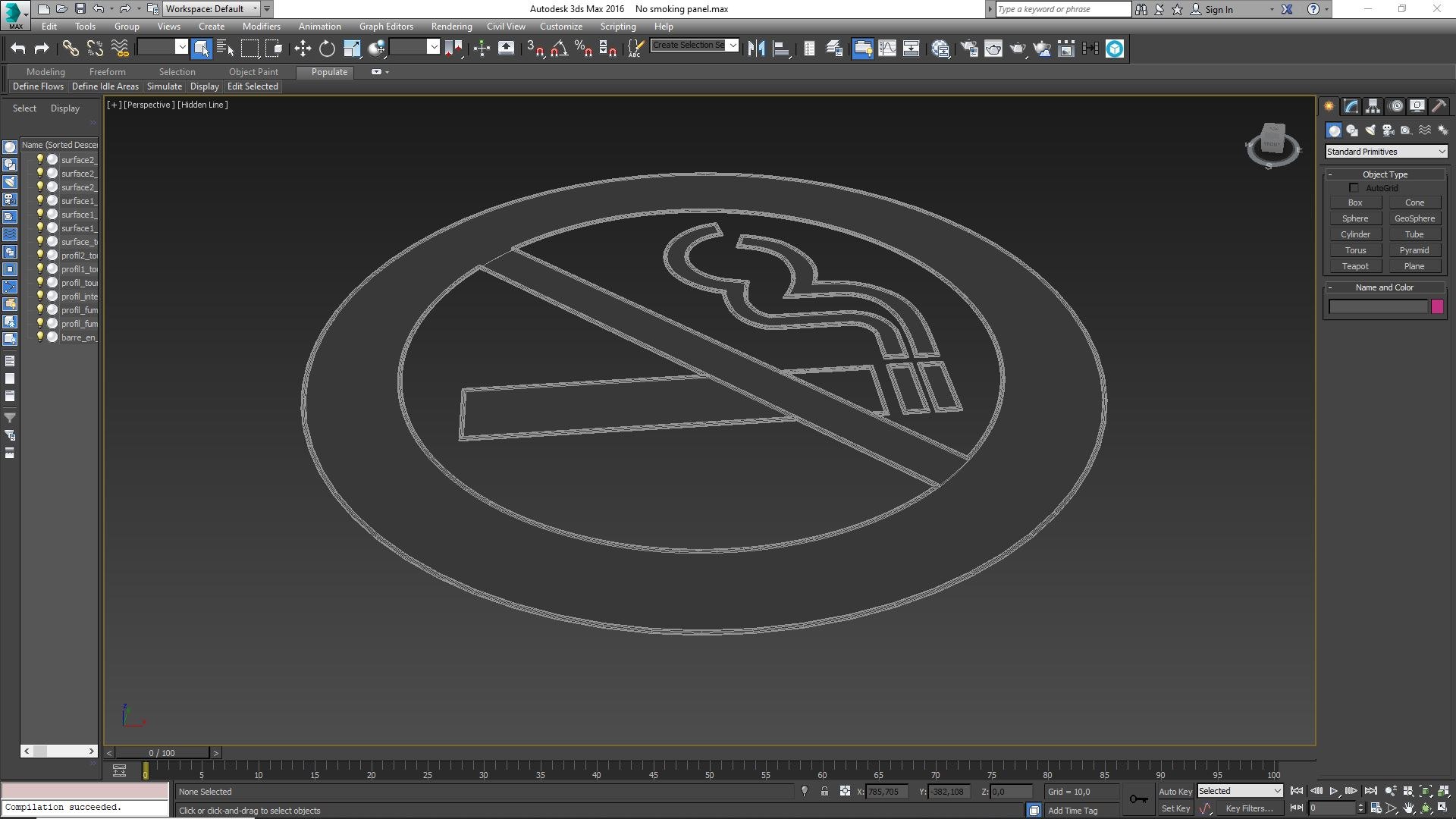This screenshot has width=1456, height=819.
Task: Open the Standard Primitives dropdown
Action: (1385, 152)
